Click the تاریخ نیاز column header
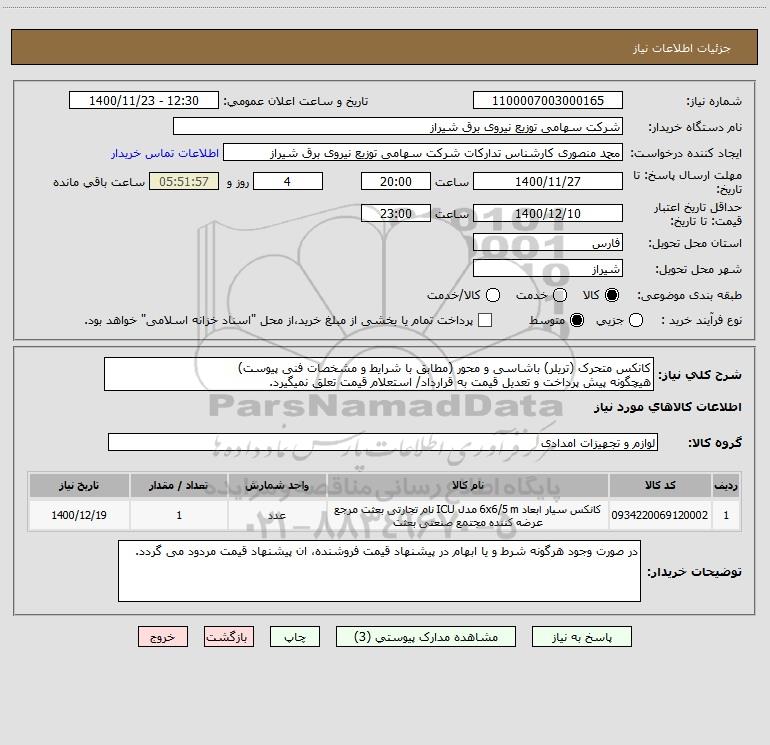The width and height of the screenshot is (770, 745). pos(79,485)
